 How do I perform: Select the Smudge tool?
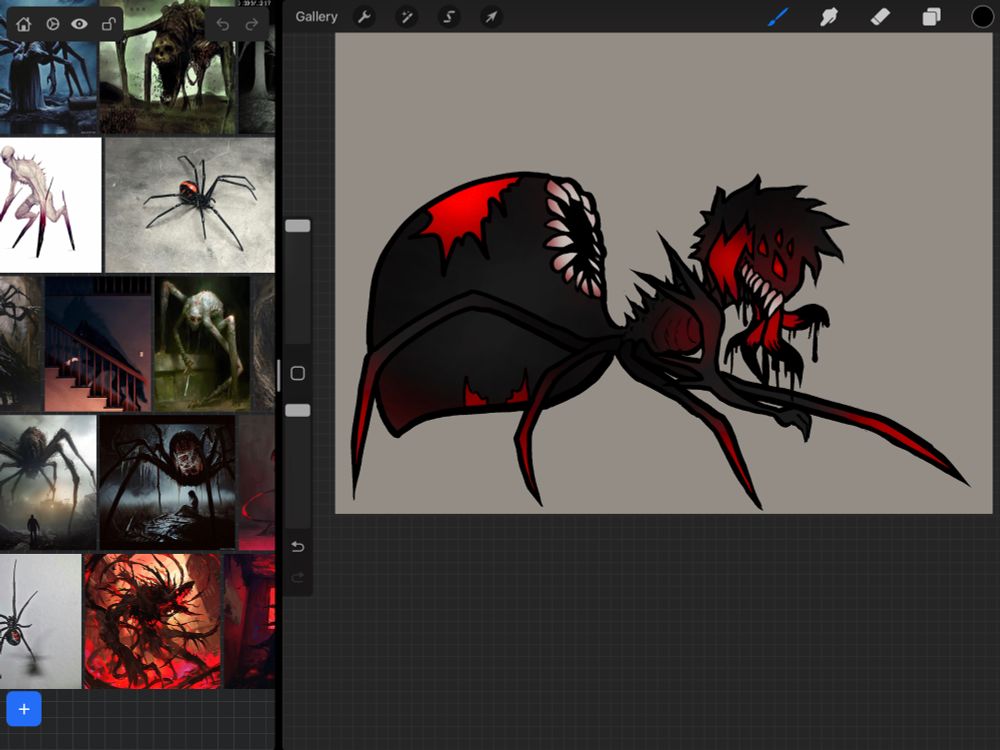coord(829,17)
